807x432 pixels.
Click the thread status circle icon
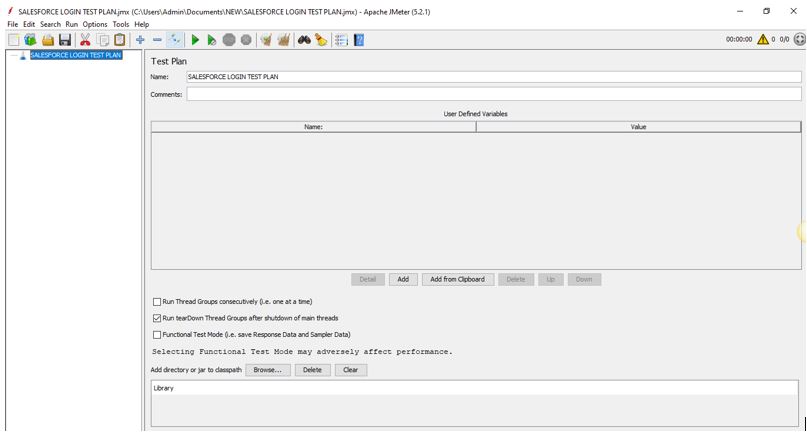[x=799, y=39]
